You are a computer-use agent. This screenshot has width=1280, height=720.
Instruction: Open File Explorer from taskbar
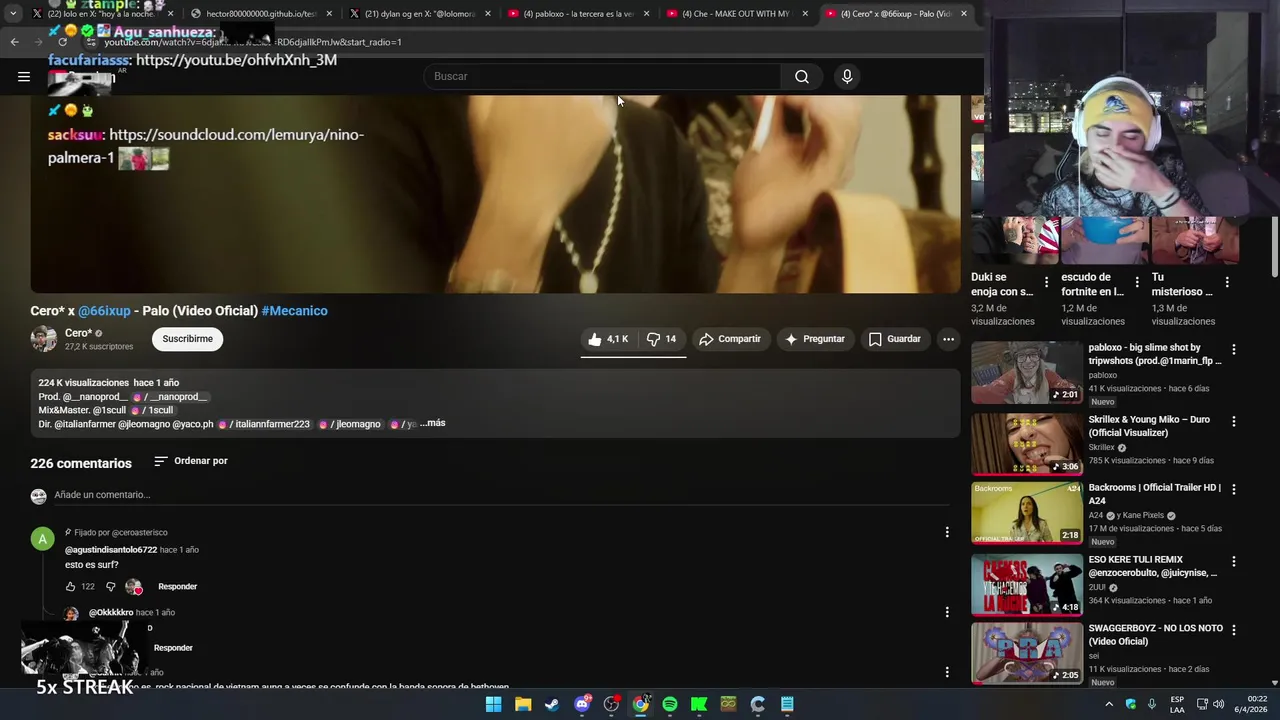tap(523, 704)
